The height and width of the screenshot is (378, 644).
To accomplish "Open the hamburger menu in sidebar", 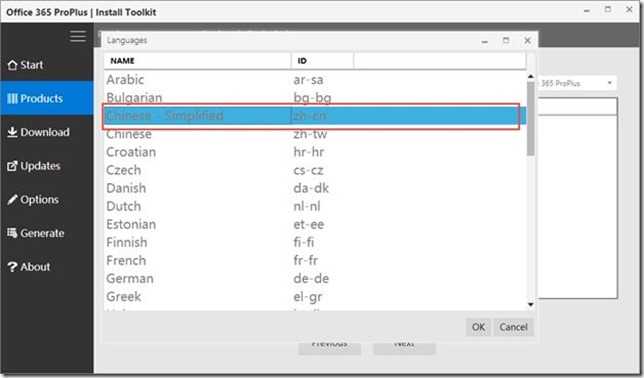I will pos(78,36).
